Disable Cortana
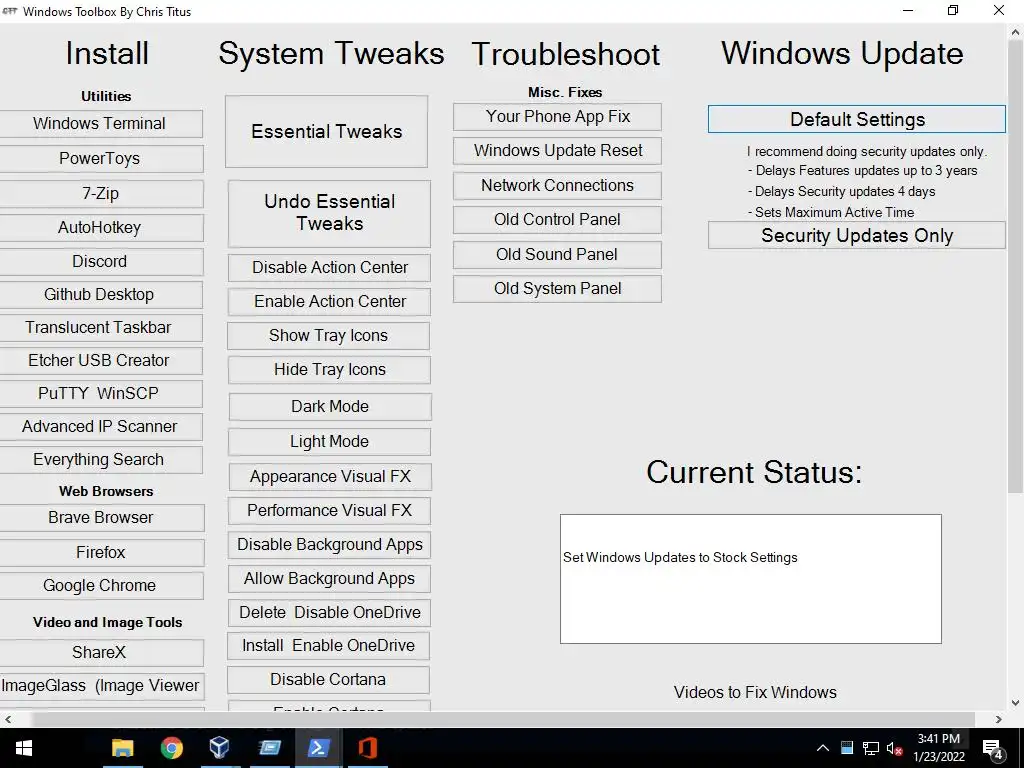 (328, 680)
